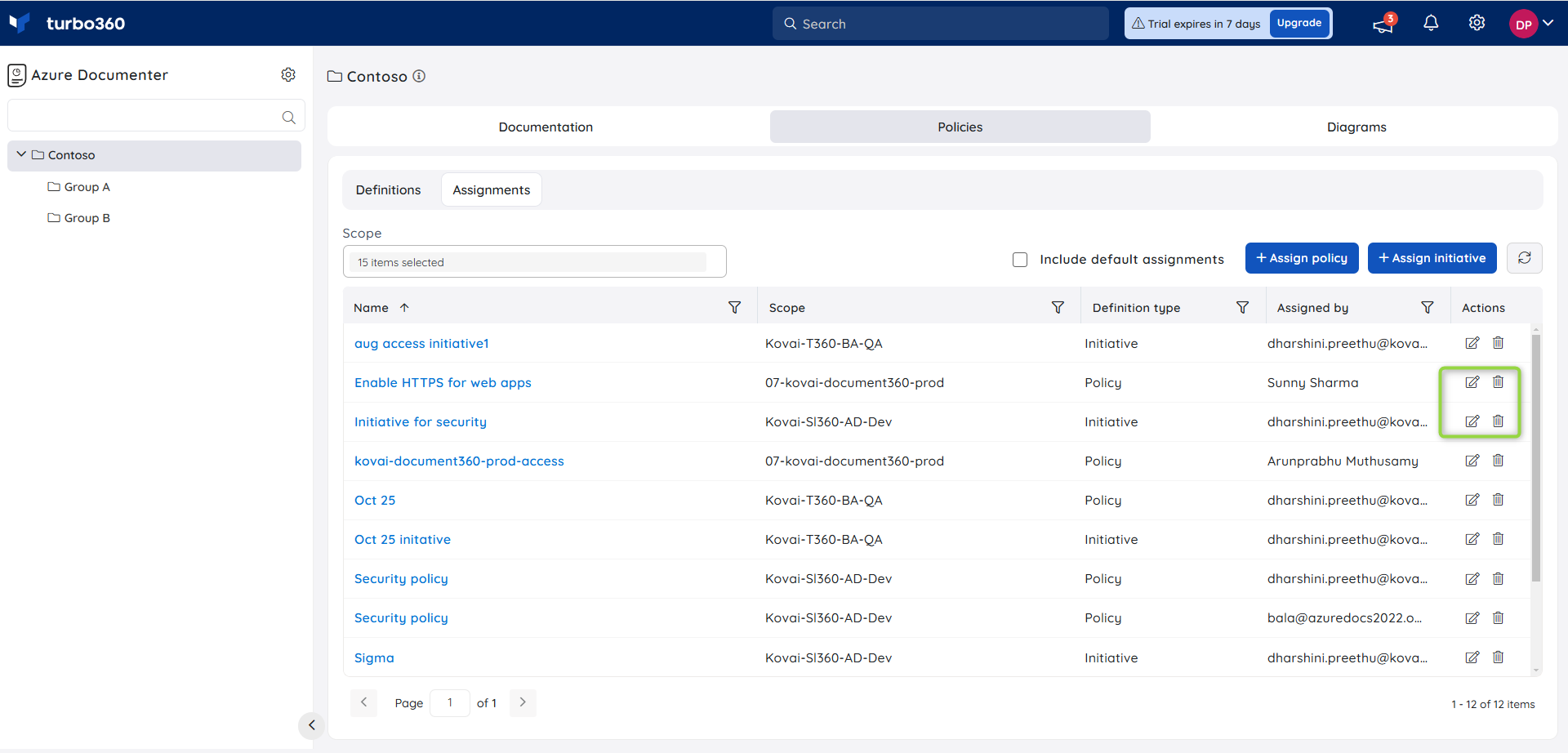Click the Sunny Sharma cell
Viewport: 1568px width, 753px height.
coord(1312,383)
